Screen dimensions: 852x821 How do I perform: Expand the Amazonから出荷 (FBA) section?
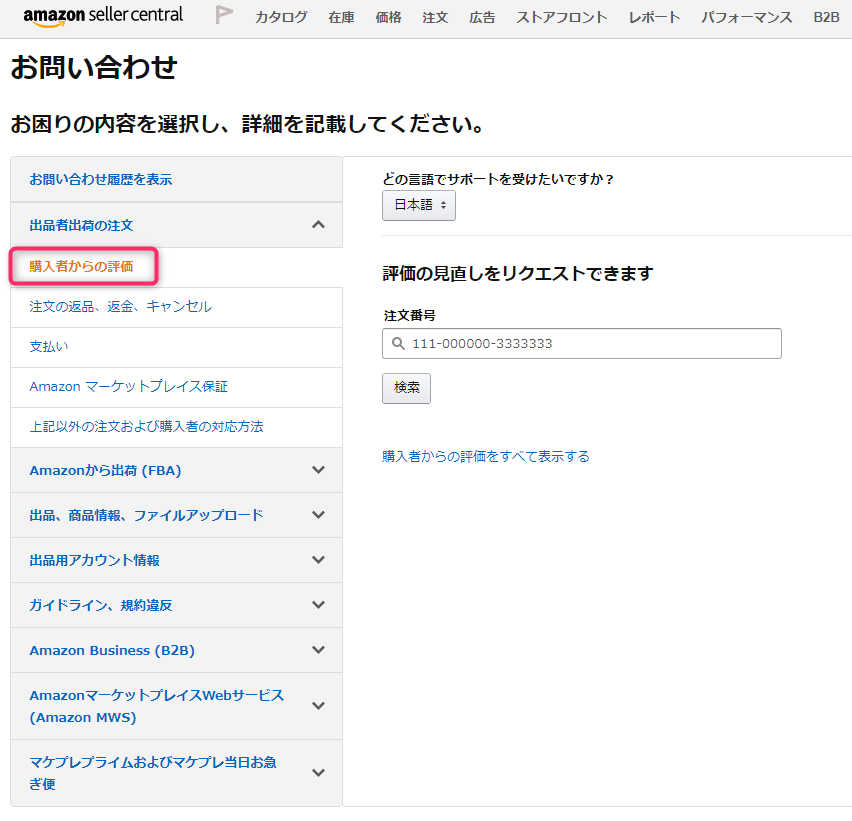click(318, 470)
